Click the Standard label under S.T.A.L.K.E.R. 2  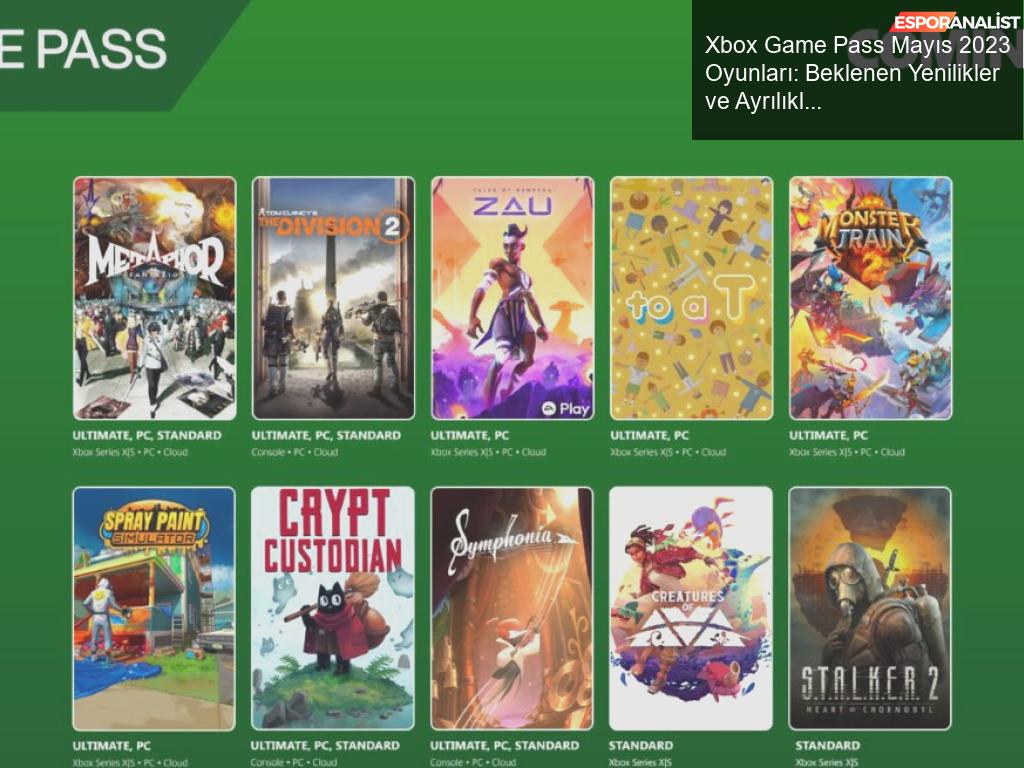(827, 746)
